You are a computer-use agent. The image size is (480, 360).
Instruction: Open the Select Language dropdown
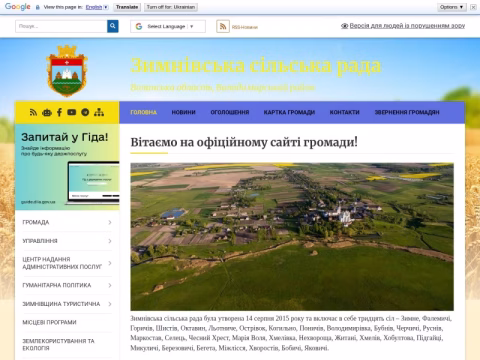click(168, 26)
